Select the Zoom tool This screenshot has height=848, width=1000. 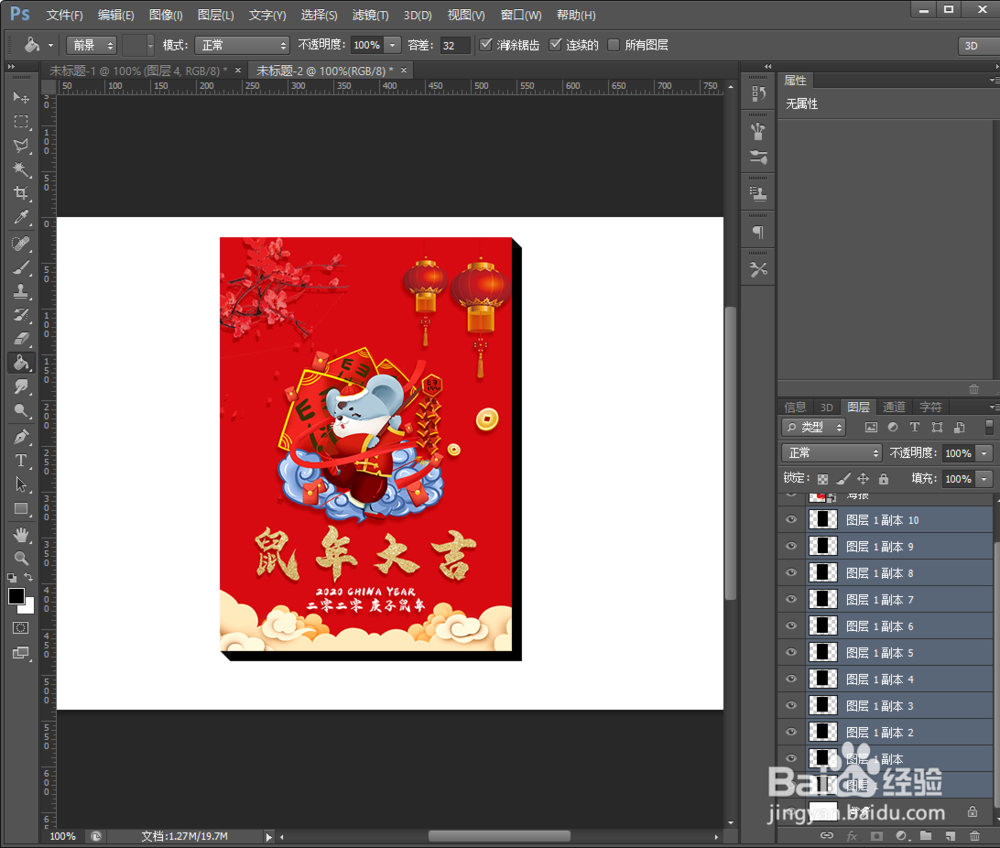click(21, 558)
